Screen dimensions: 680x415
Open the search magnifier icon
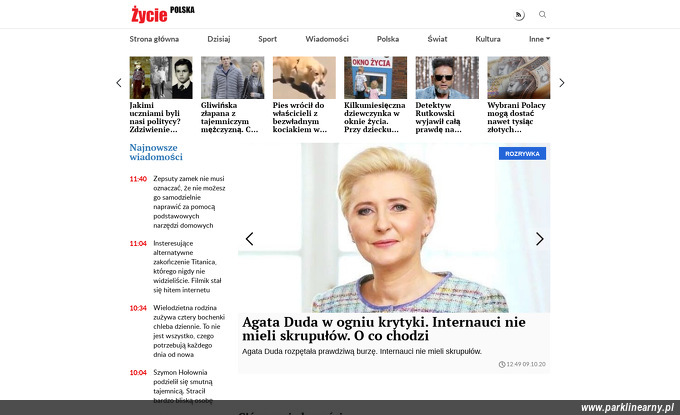(x=542, y=15)
